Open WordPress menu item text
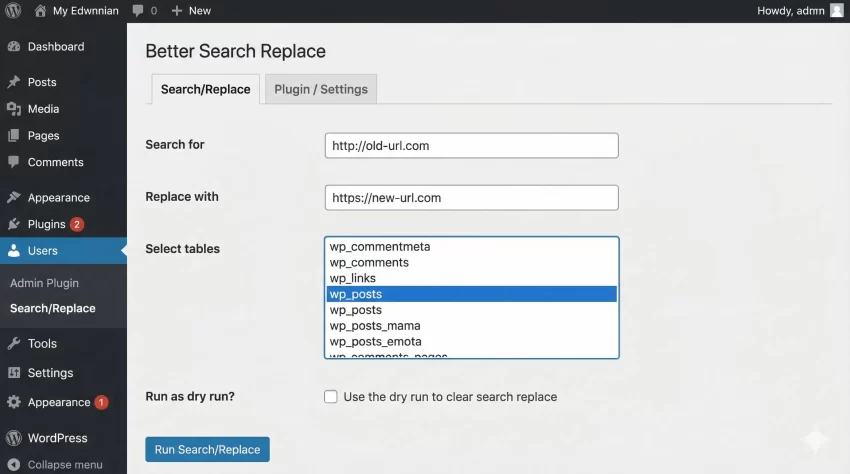Image resolution: width=850 pixels, height=474 pixels. [57, 438]
